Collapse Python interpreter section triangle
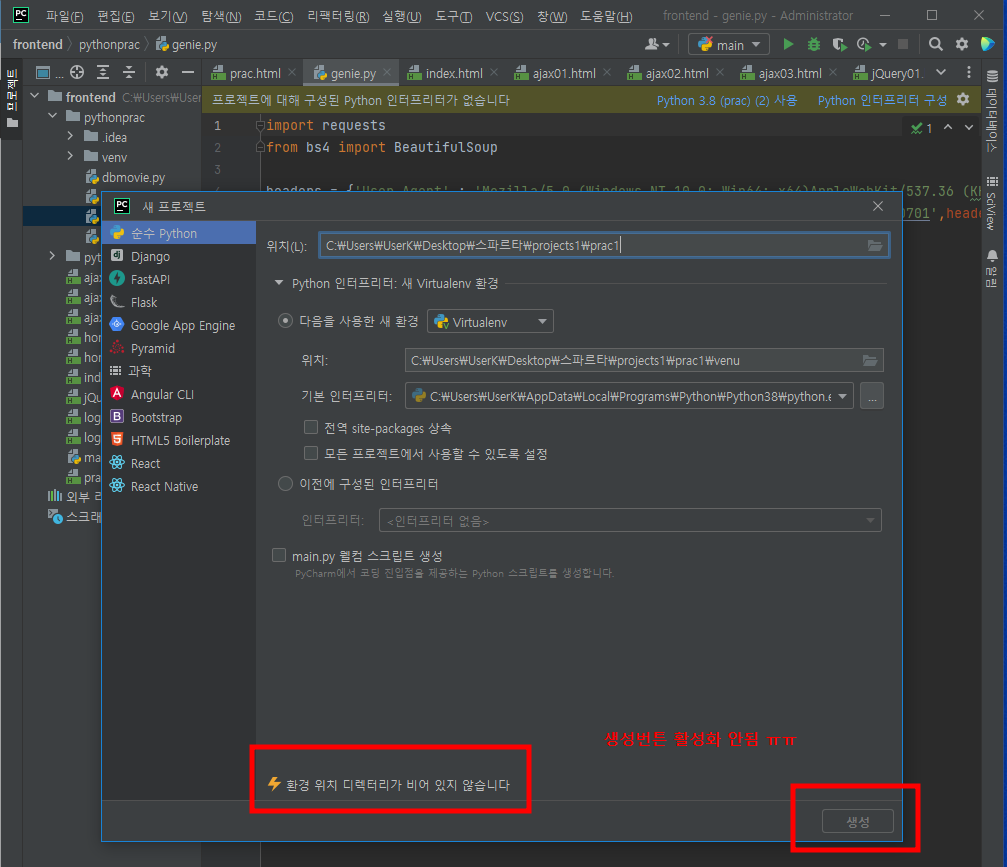The height and width of the screenshot is (867, 1007). point(279,283)
